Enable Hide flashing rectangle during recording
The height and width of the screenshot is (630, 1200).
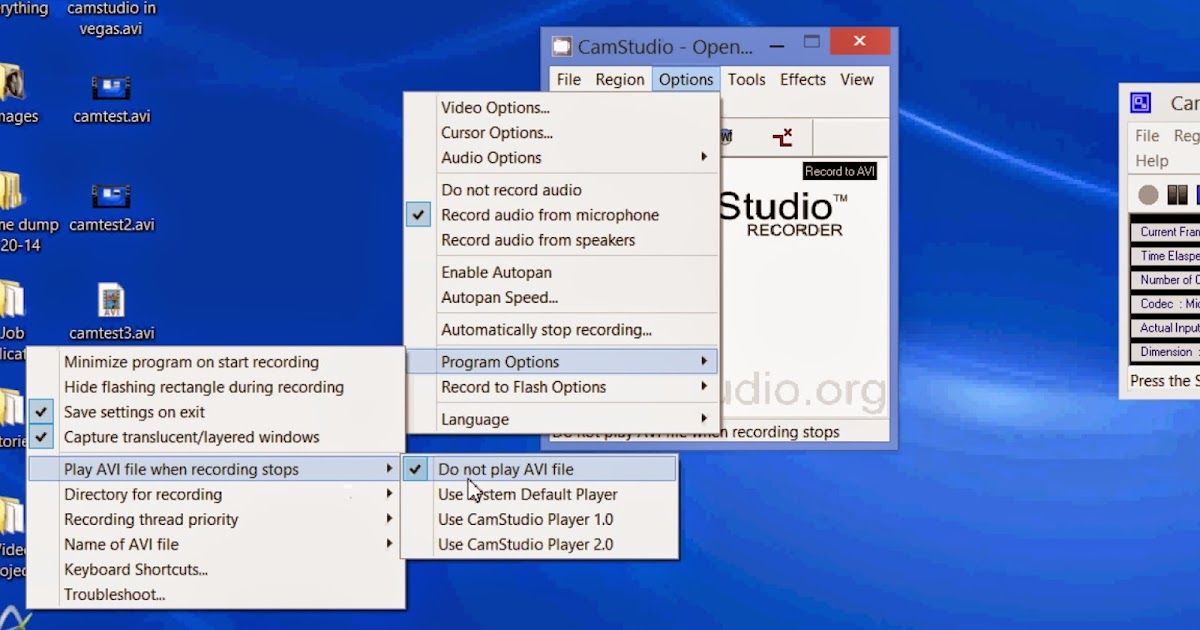216,387
